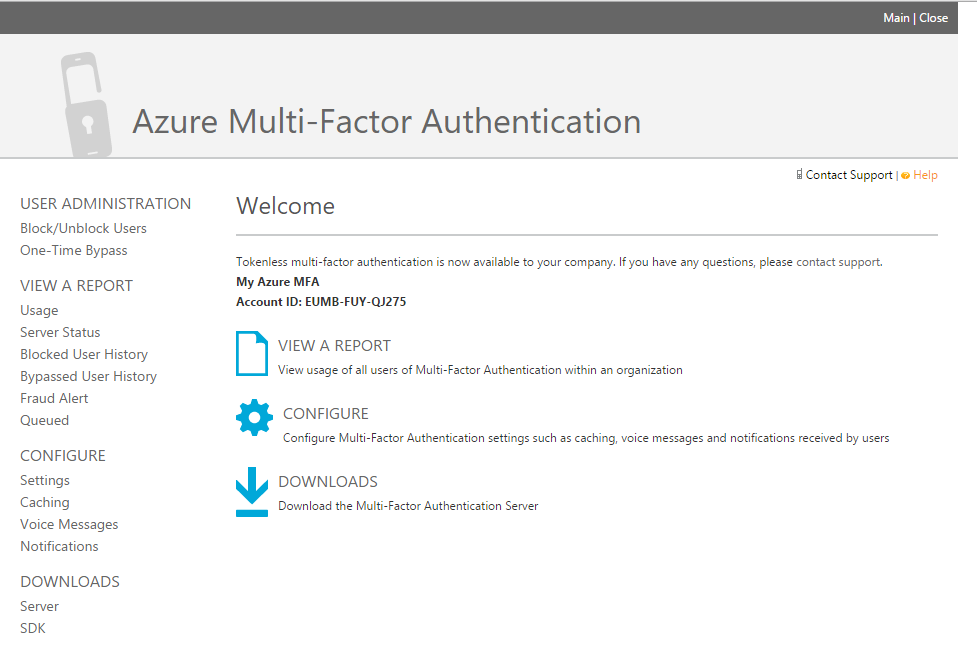View the Queued report
Screen dimensions: 977x665
[x=44, y=419]
